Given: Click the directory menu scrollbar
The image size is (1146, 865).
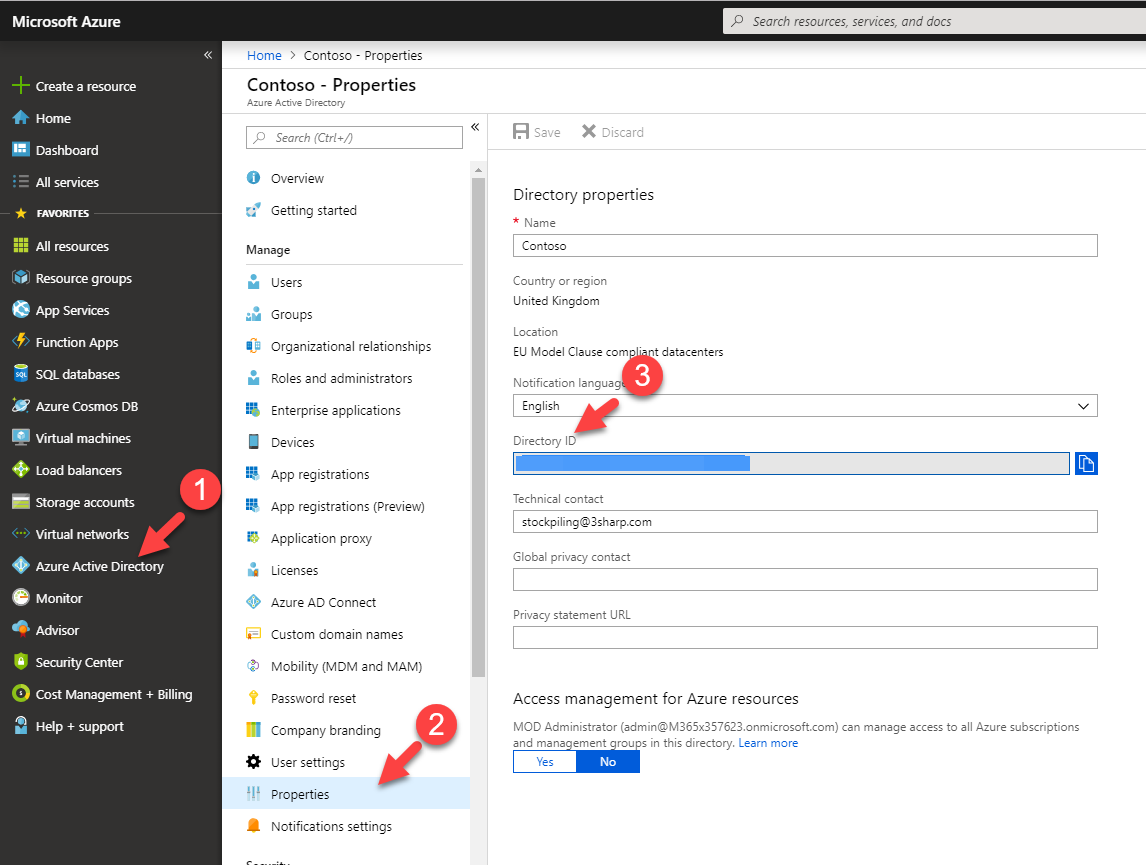Looking at the screenshot, I should (x=479, y=427).
